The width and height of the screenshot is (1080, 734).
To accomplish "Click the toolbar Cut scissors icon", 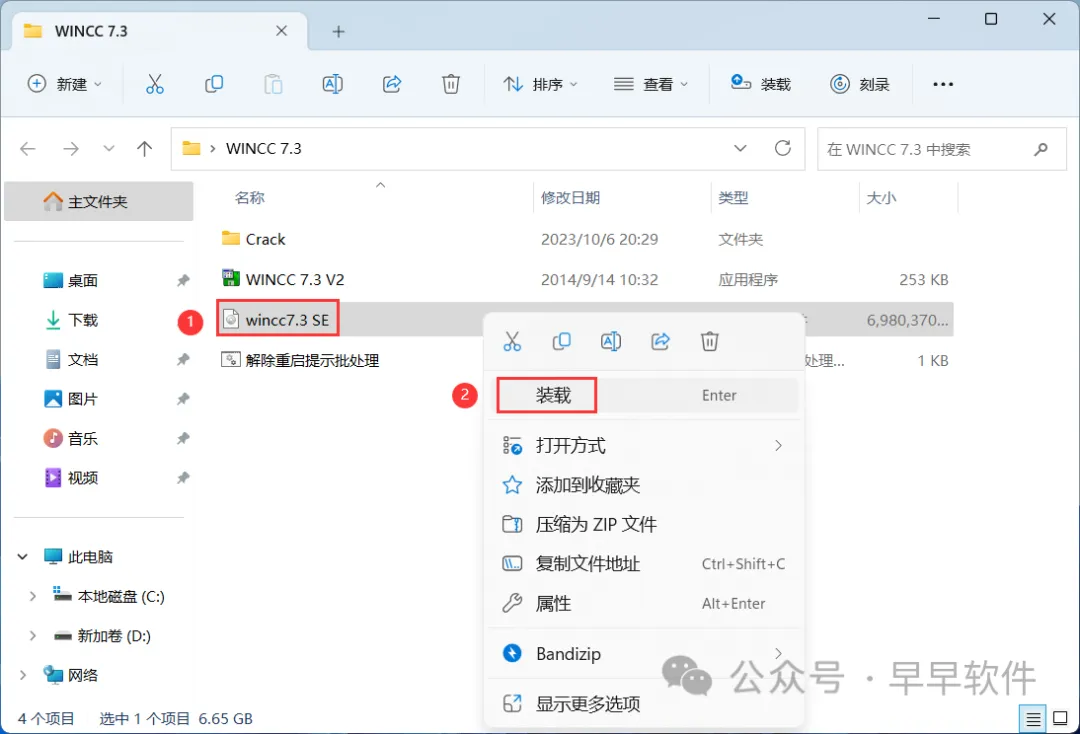I will pos(155,84).
